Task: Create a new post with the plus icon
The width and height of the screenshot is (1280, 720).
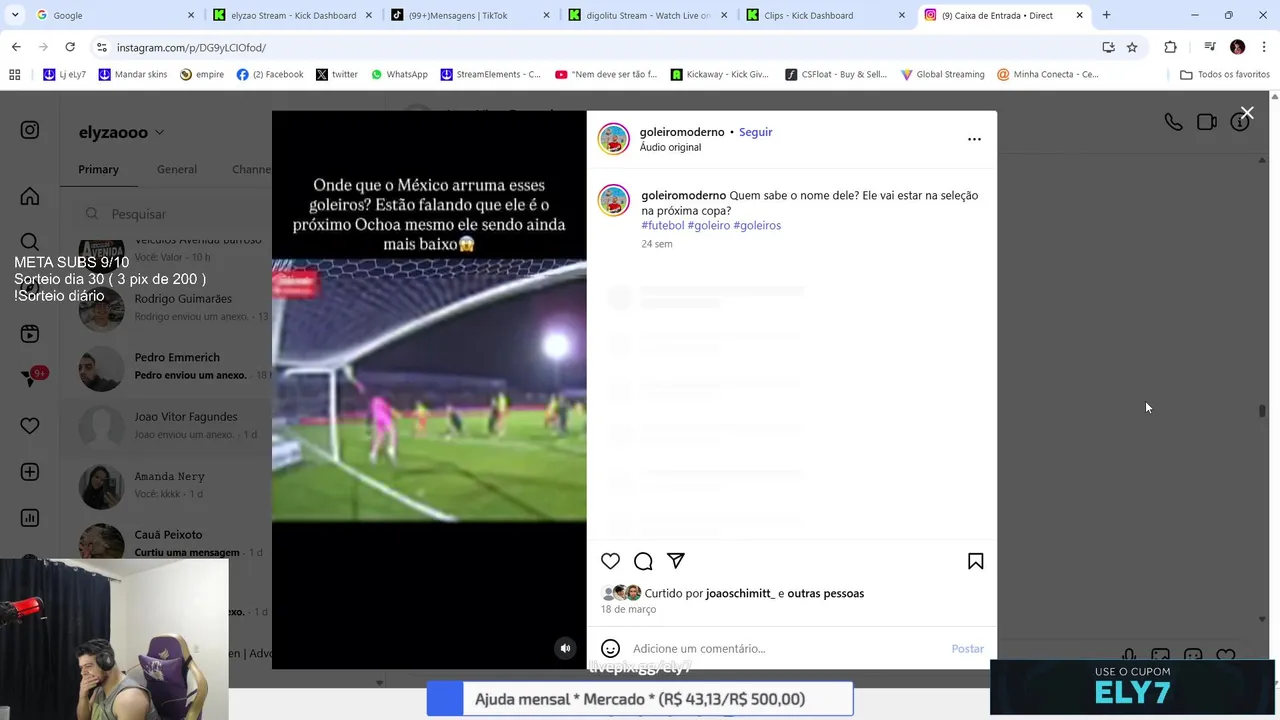Action: point(30,472)
